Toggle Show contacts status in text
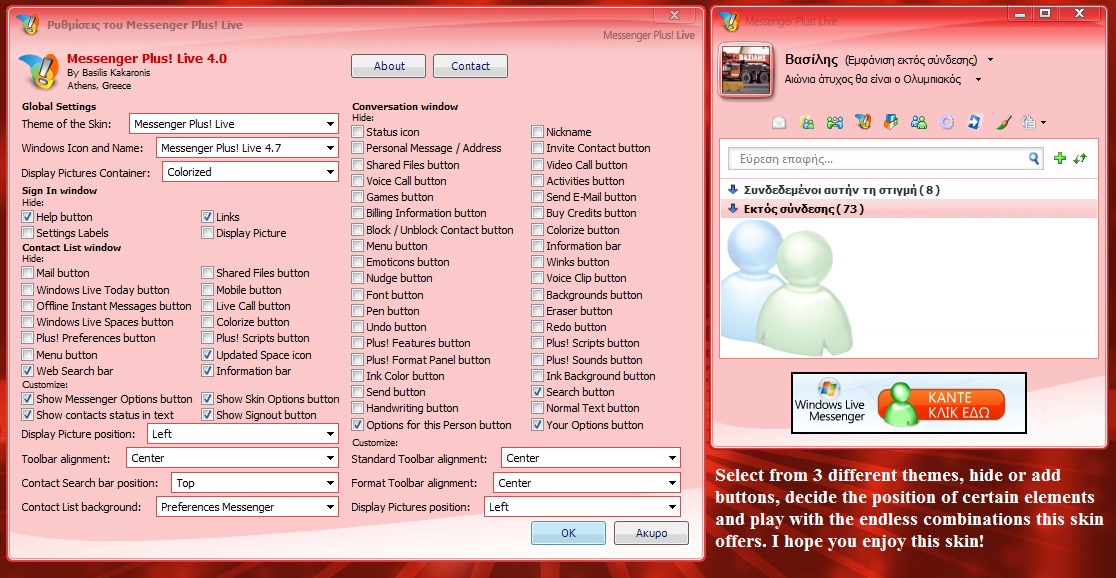 click(x=28, y=415)
